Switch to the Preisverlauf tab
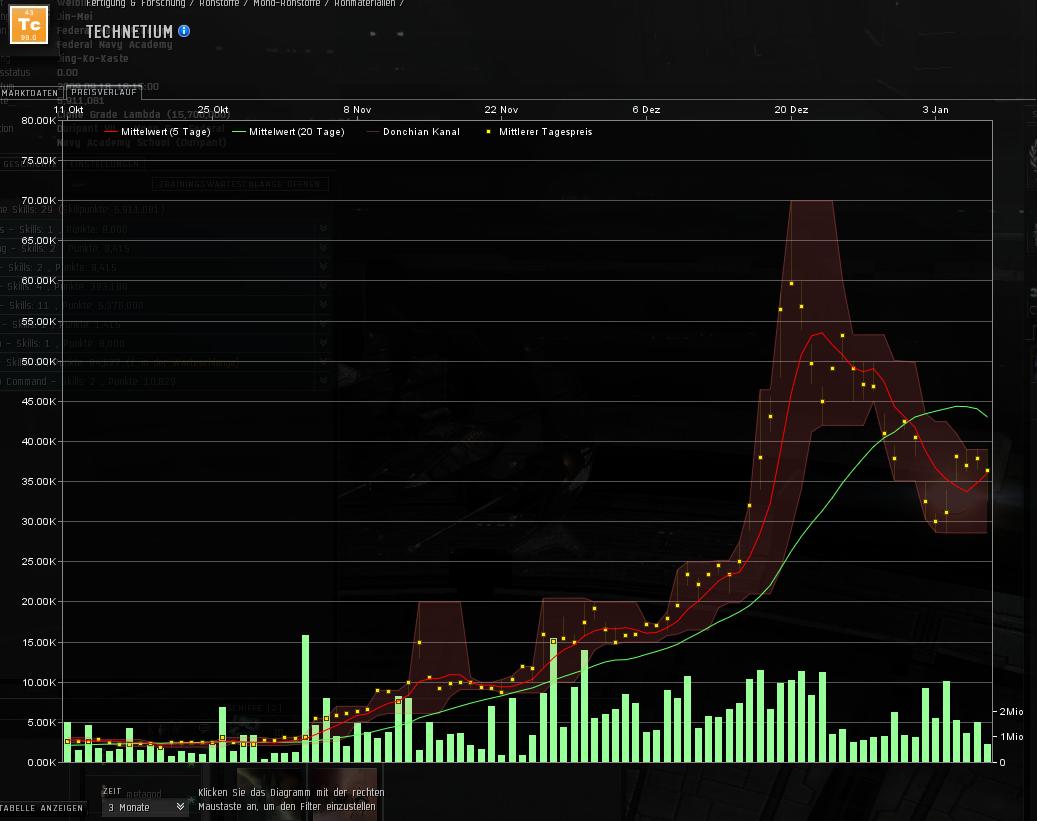Screen dimensions: 1037x821 [104, 92]
